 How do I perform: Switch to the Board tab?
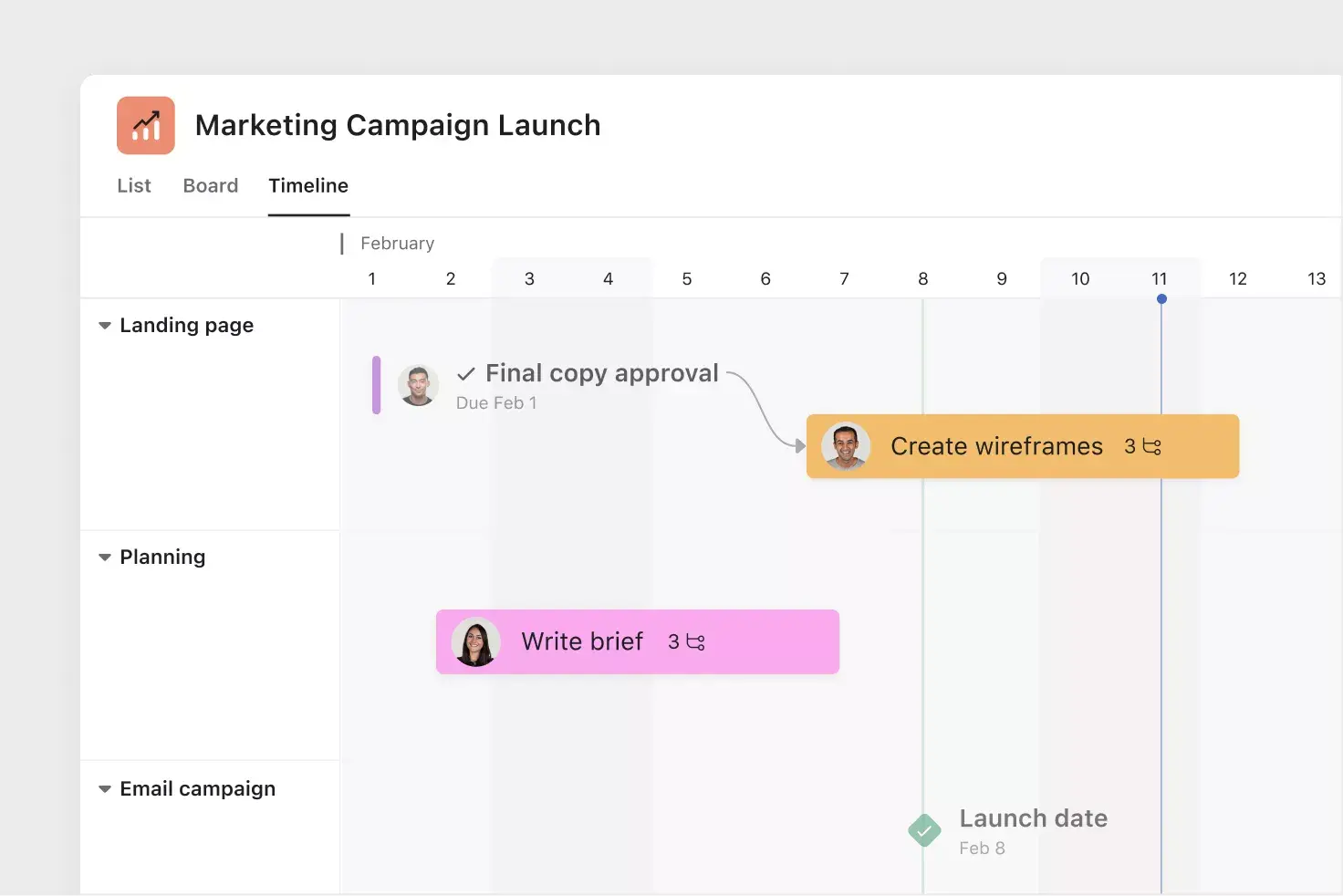pyautogui.click(x=210, y=185)
